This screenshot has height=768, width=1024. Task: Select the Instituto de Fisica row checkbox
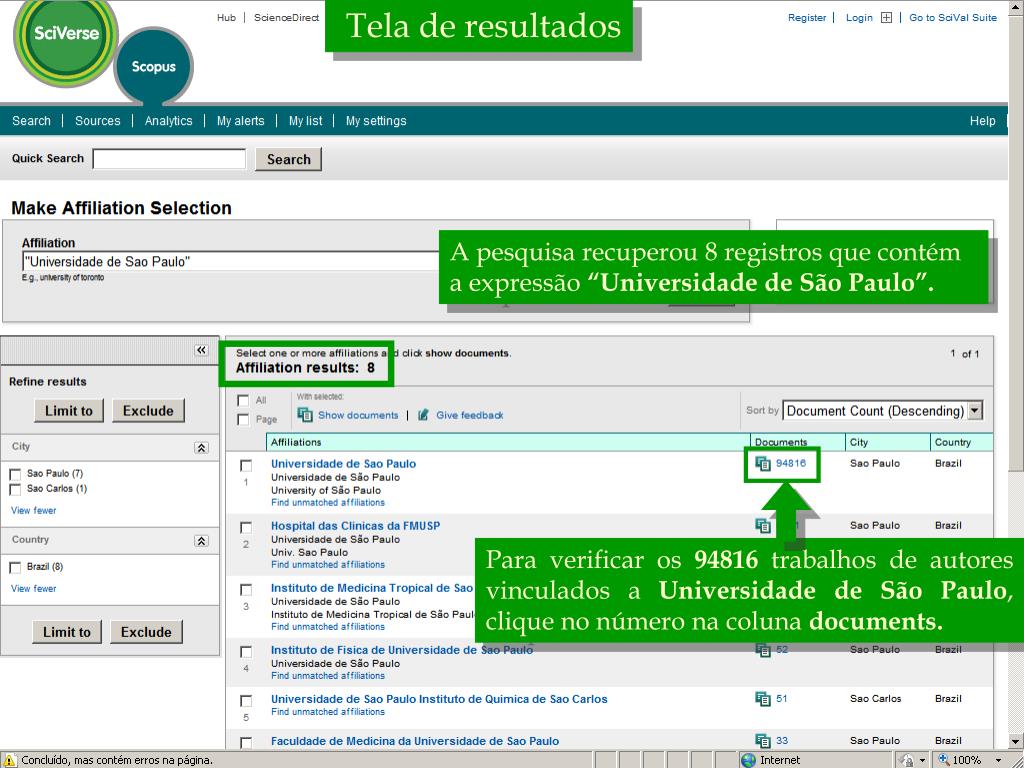pos(246,652)
